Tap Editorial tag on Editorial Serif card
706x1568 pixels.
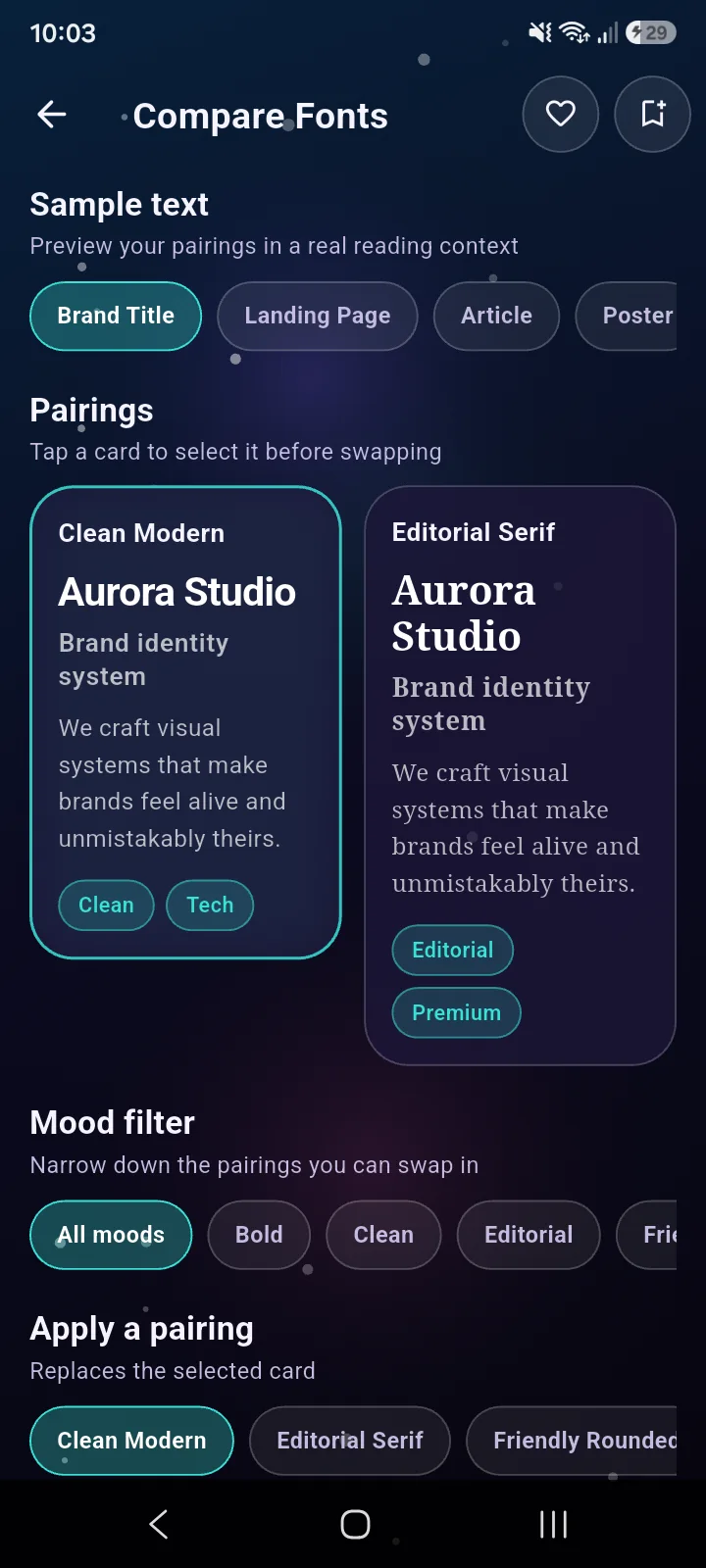(x=452, y=950)
